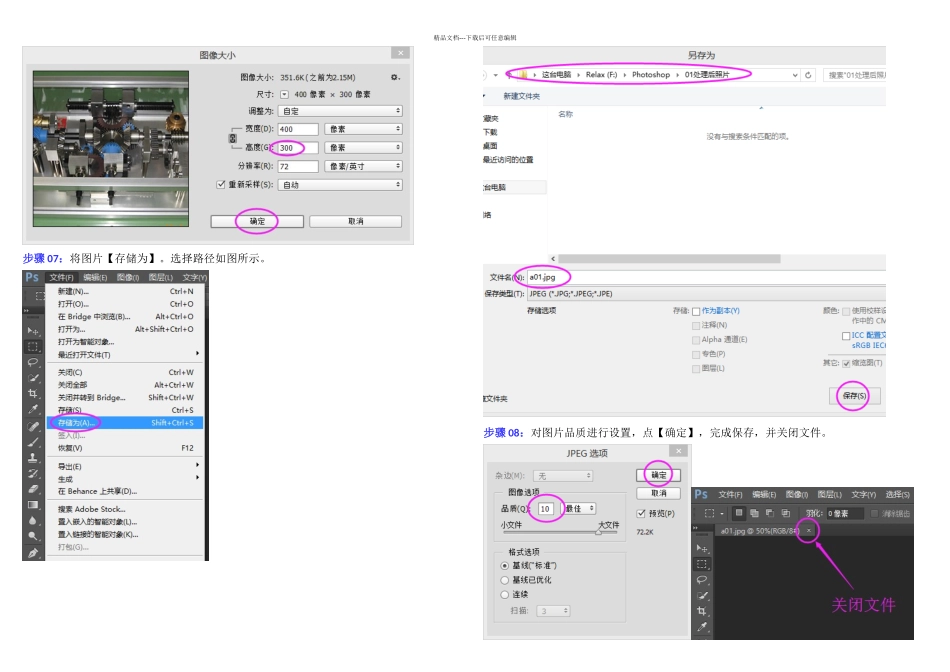Check the 作为副本(Y) checkbox
The height and width of the screenshot is (672, 950).
coord(696,311)
